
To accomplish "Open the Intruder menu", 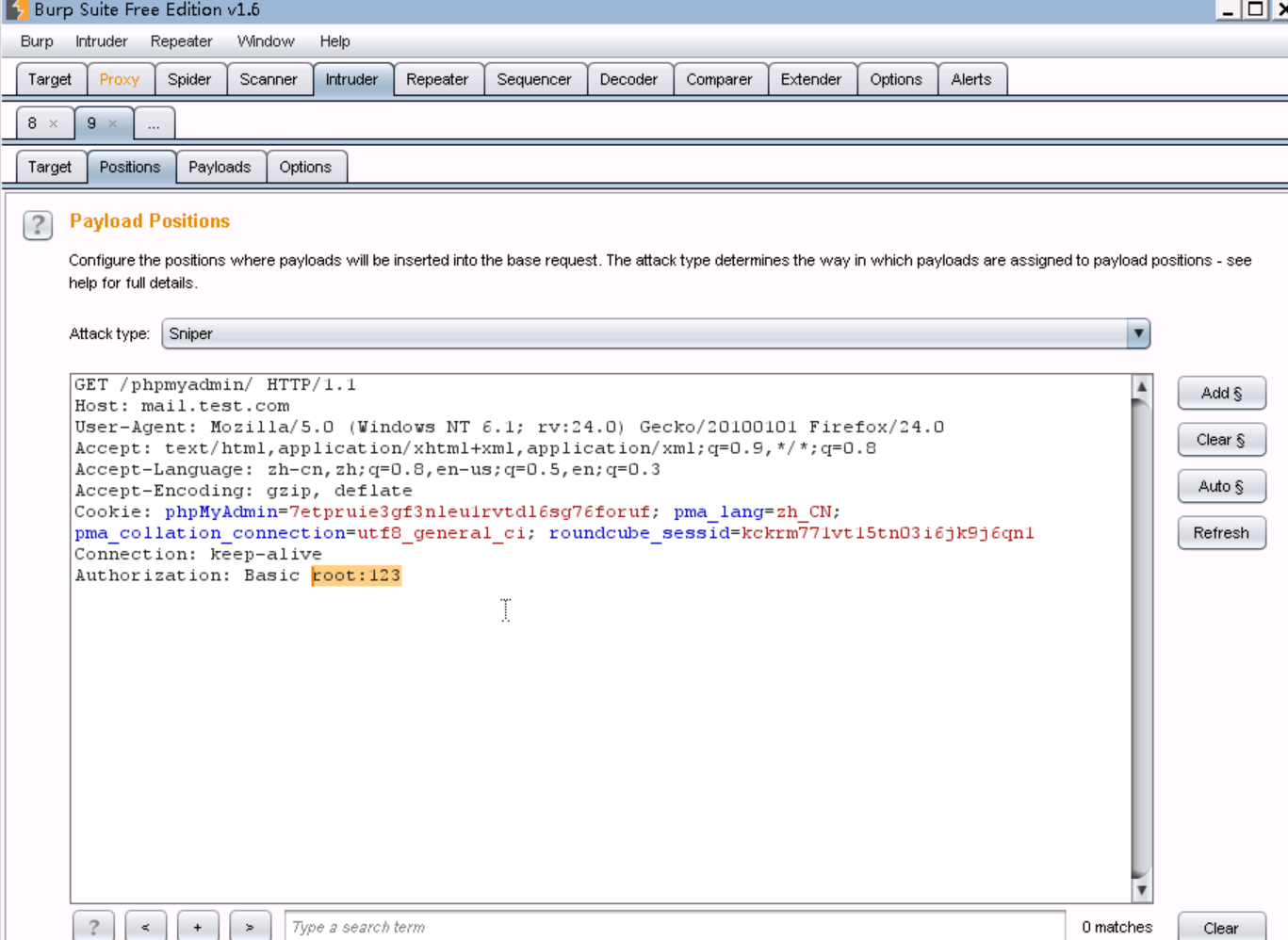I will coord(102,41).
